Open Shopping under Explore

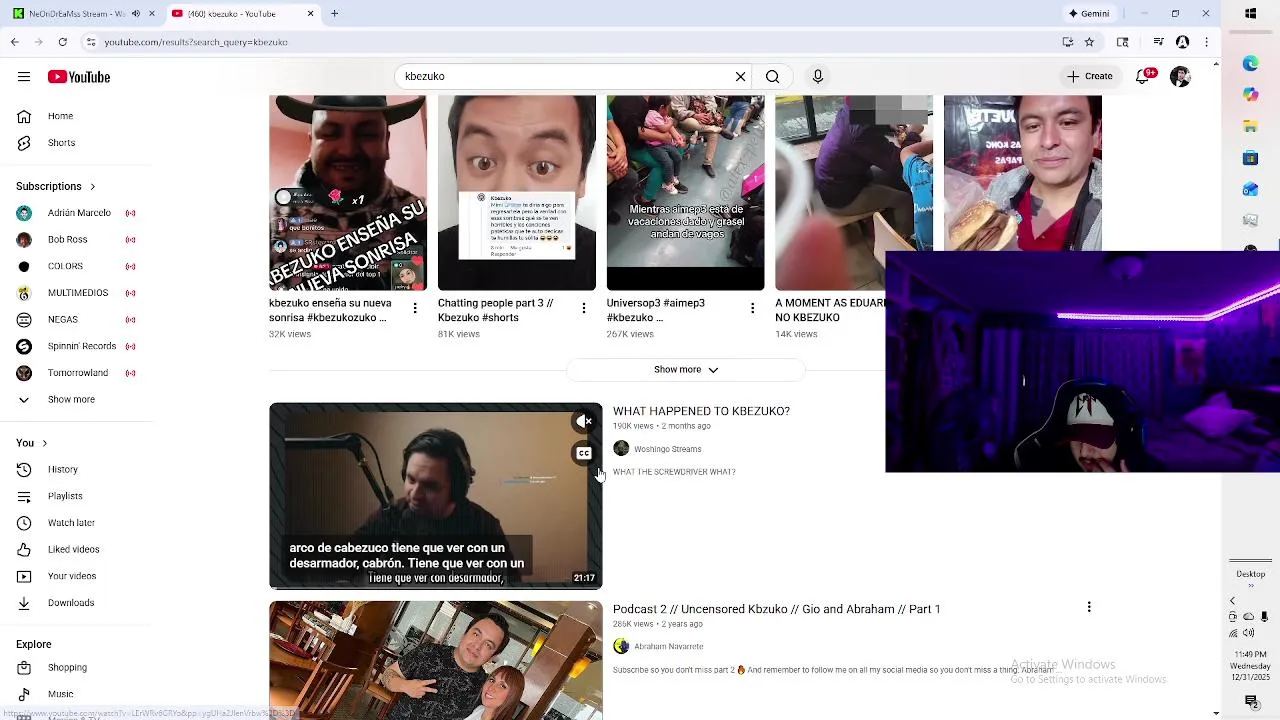(67, 667)
